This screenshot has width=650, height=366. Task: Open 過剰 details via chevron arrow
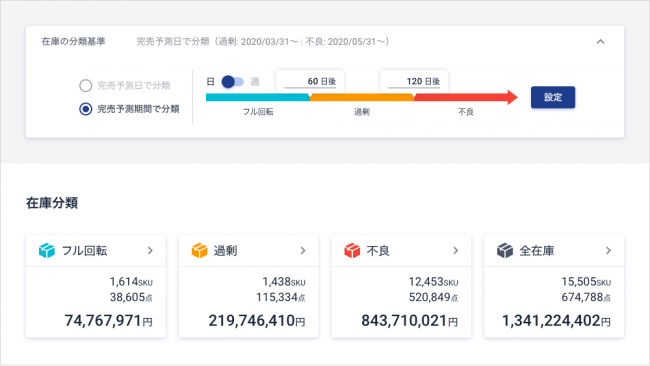point(303,250)
